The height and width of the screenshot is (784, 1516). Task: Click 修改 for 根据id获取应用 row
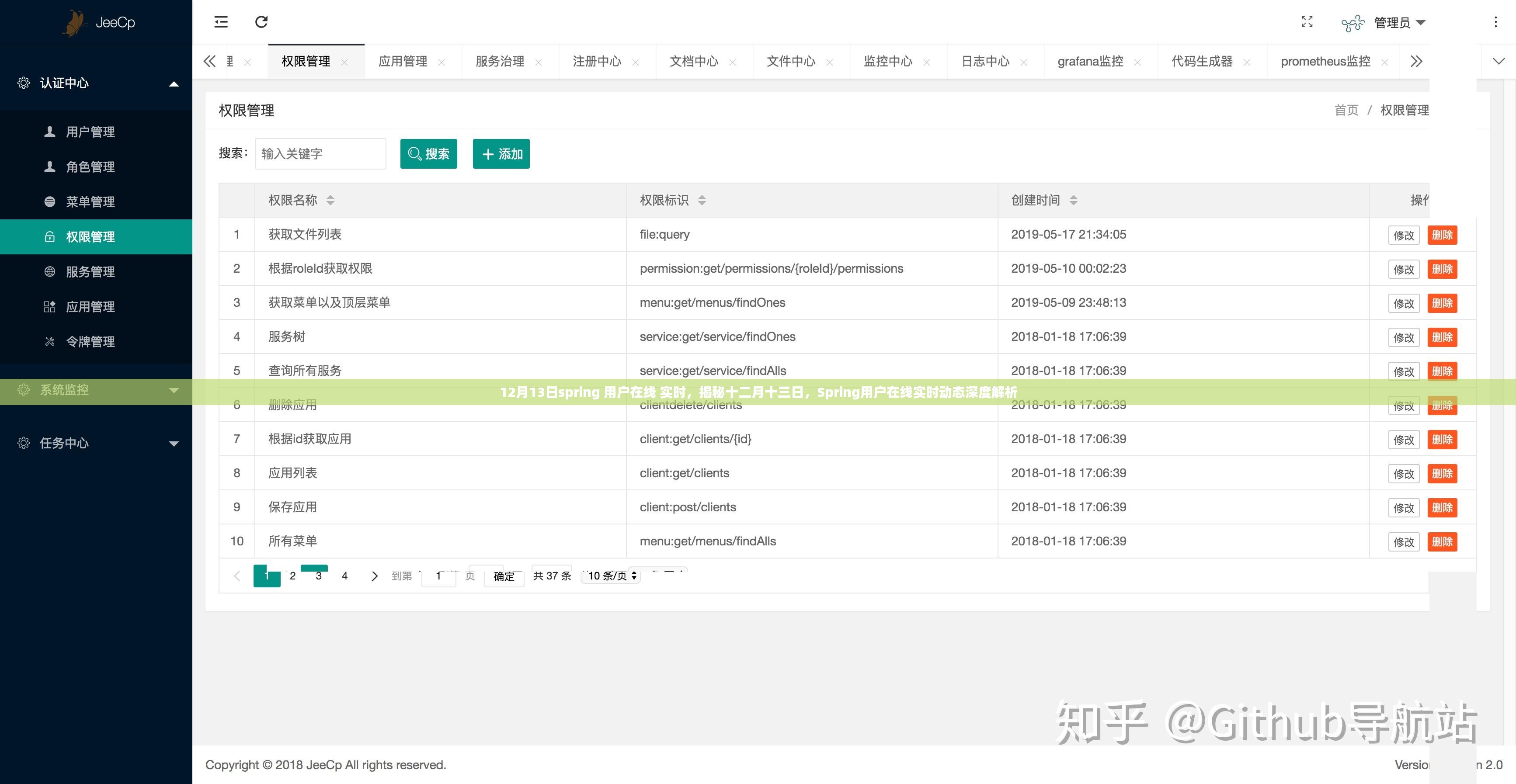pos(1404,440)
